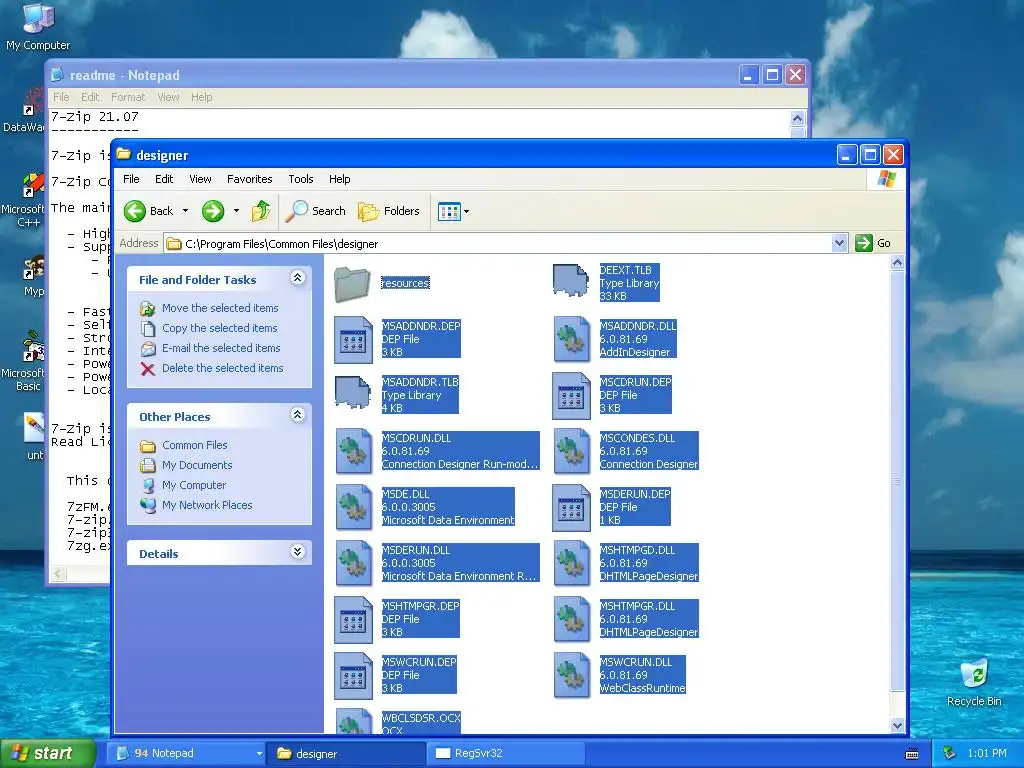
Task: Click the Start button
Action: pyautogui.click(x=46, y=754)
